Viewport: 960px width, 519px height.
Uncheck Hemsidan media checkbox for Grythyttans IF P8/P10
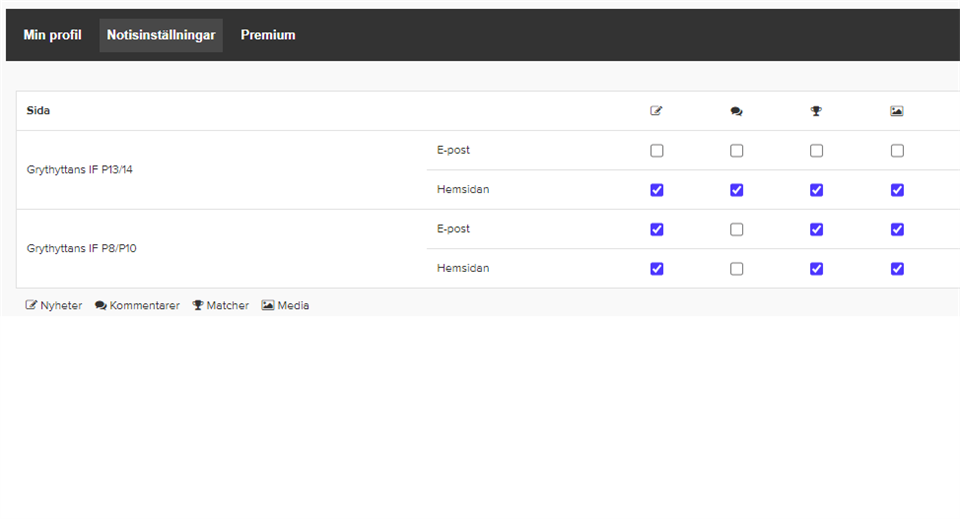tap(897, 268)
